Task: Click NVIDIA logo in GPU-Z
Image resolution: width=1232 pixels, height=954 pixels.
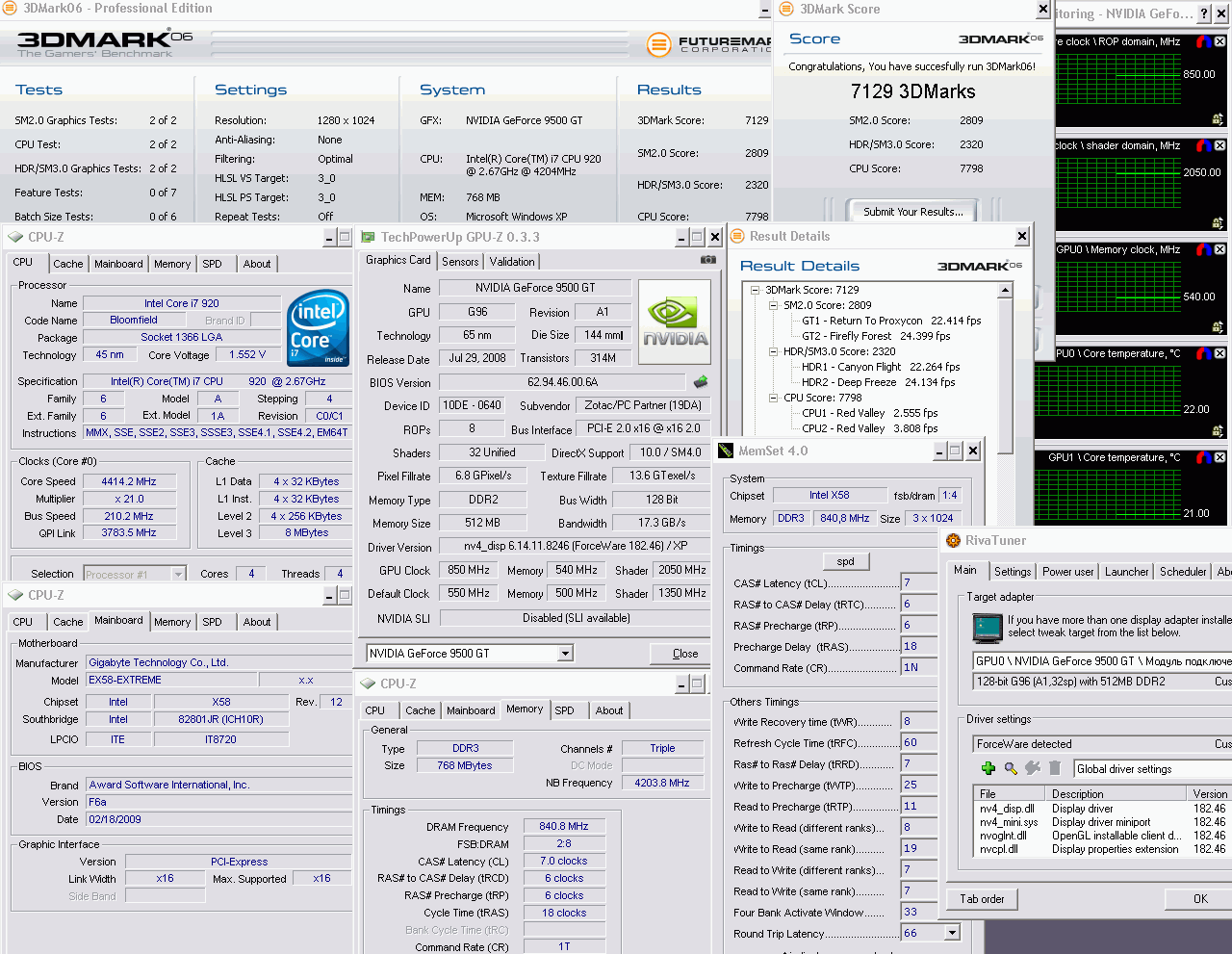Action: [675, 322]
